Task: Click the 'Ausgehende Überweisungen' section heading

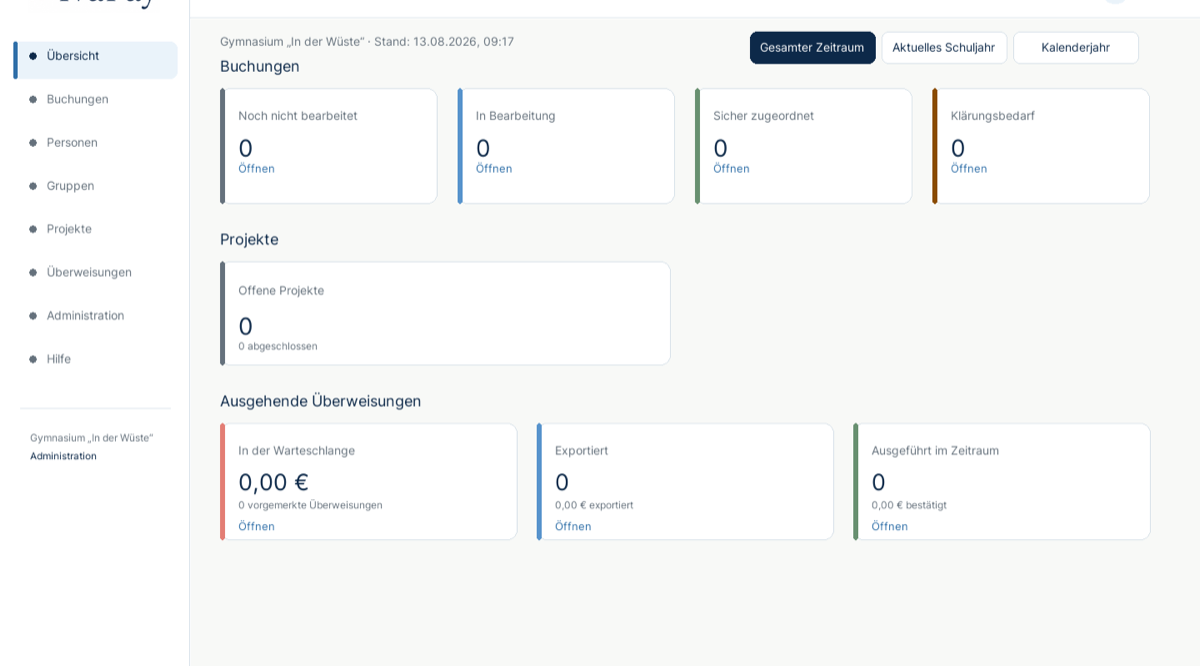Action: (320, 401)
